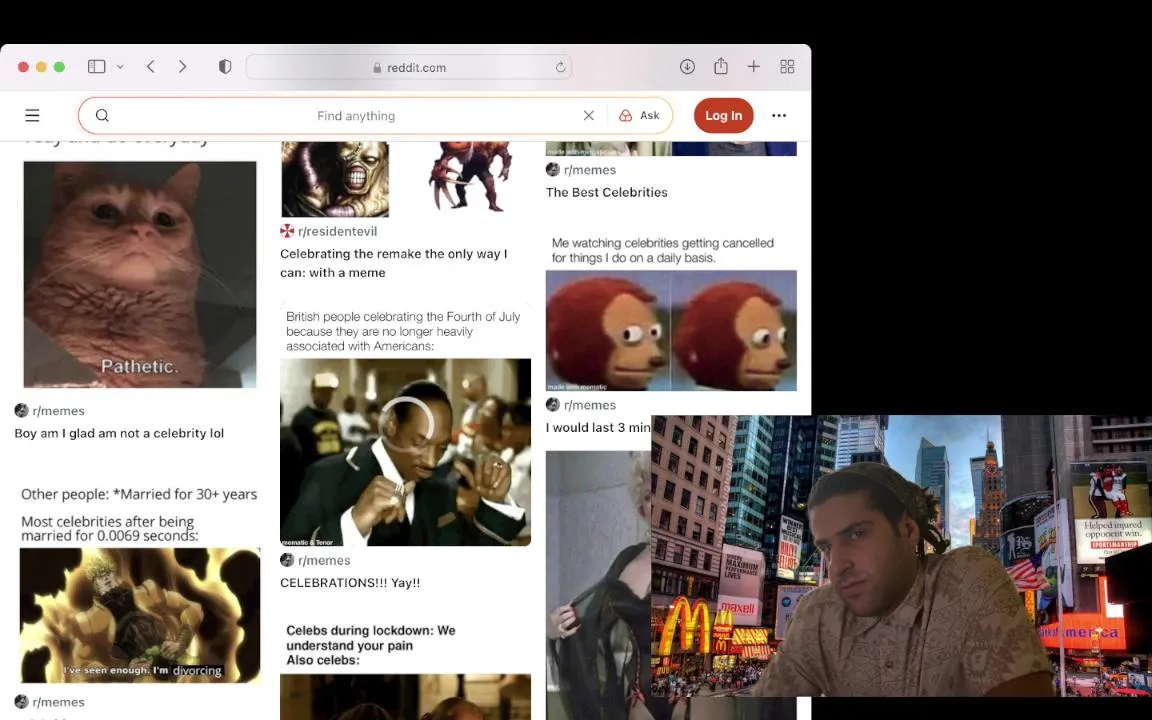Open the three-dot more options menu
The image size is (1152, 720).
[779, 115]
